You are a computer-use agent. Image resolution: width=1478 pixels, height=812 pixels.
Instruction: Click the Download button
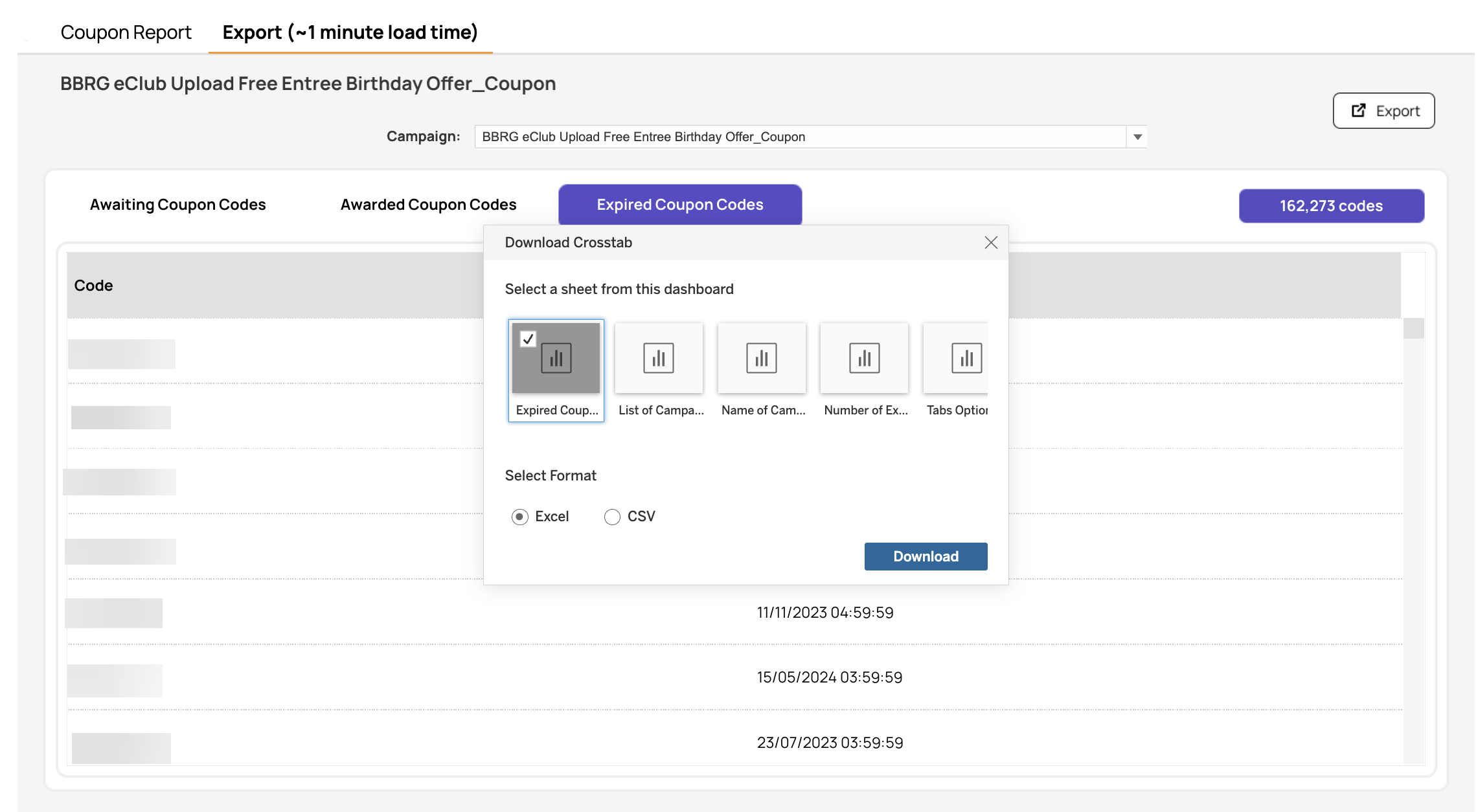(x=926, y=556)
